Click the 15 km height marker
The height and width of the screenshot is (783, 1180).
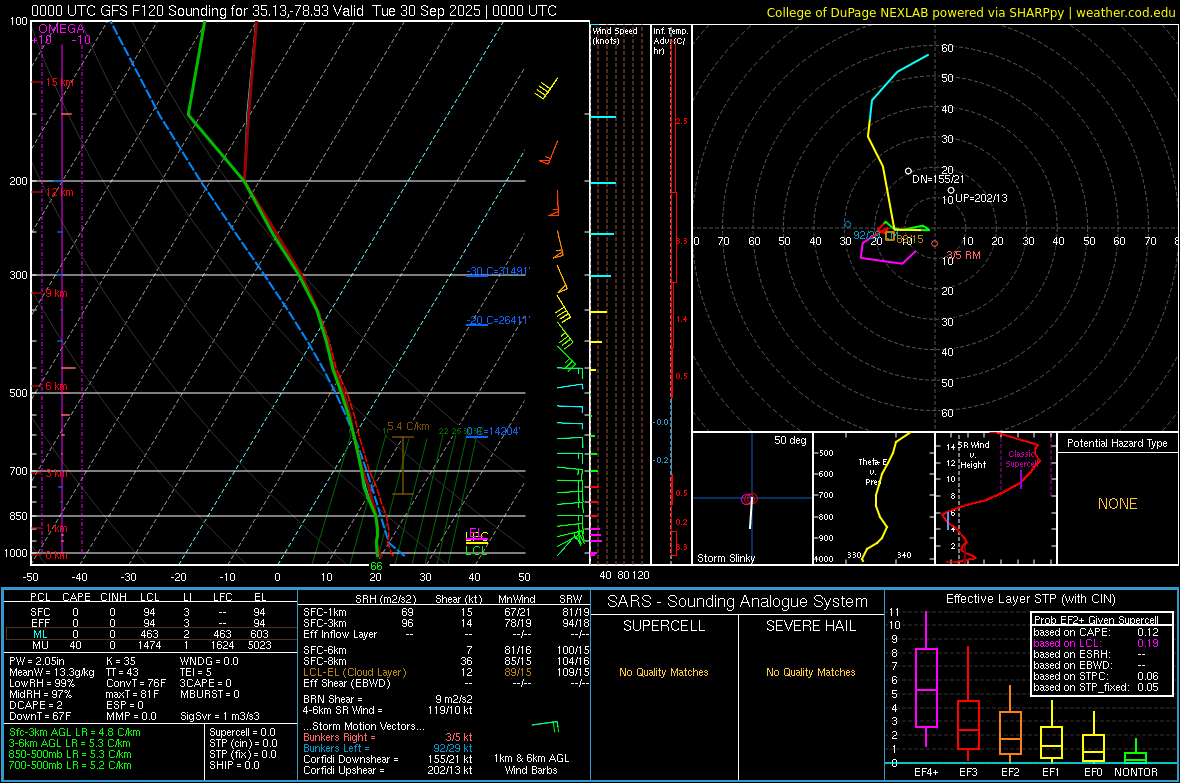pyautogui.click(x=59, y=82)
